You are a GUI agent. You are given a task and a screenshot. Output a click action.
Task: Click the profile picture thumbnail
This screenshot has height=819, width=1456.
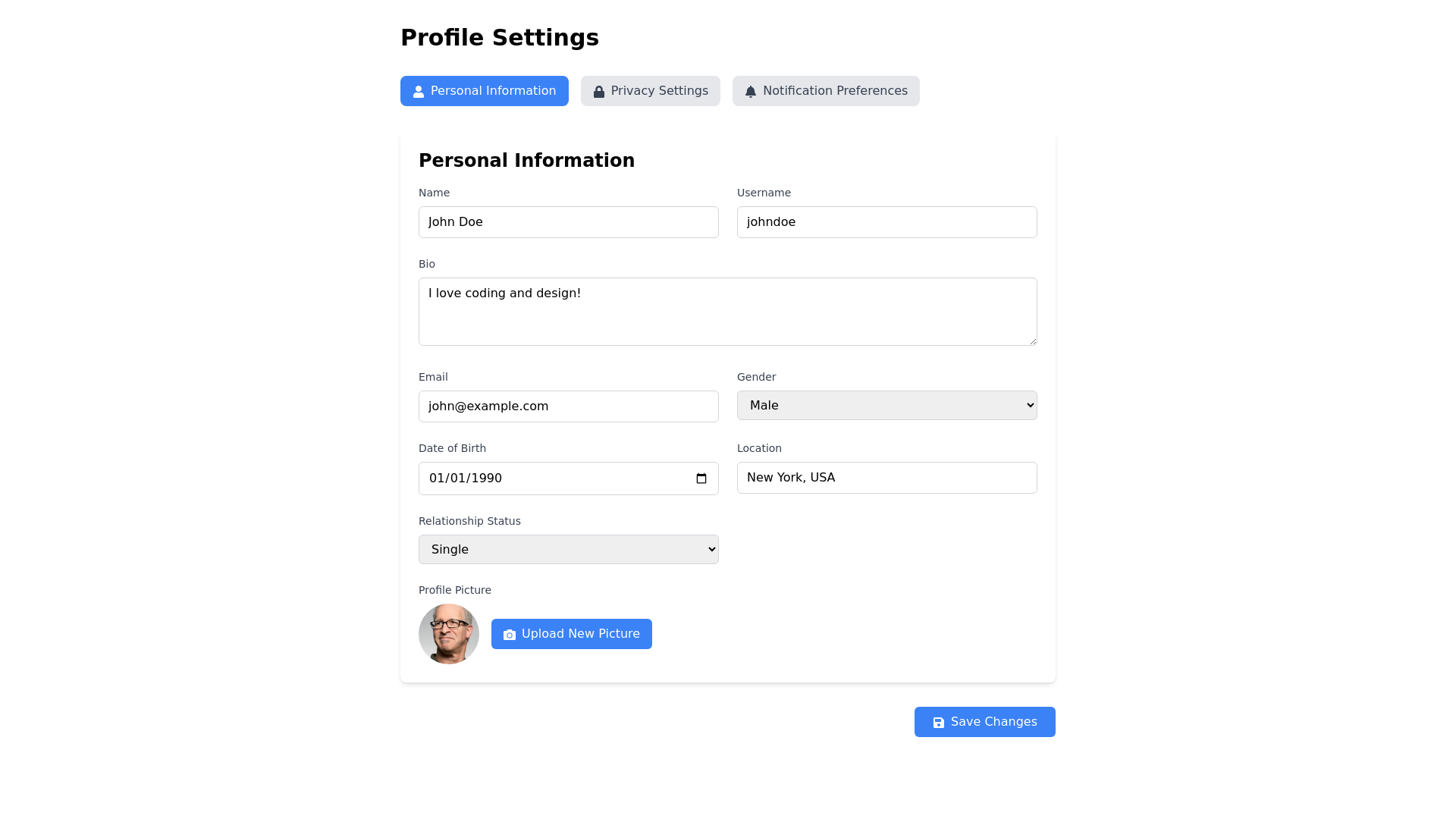tap(449, 634)
